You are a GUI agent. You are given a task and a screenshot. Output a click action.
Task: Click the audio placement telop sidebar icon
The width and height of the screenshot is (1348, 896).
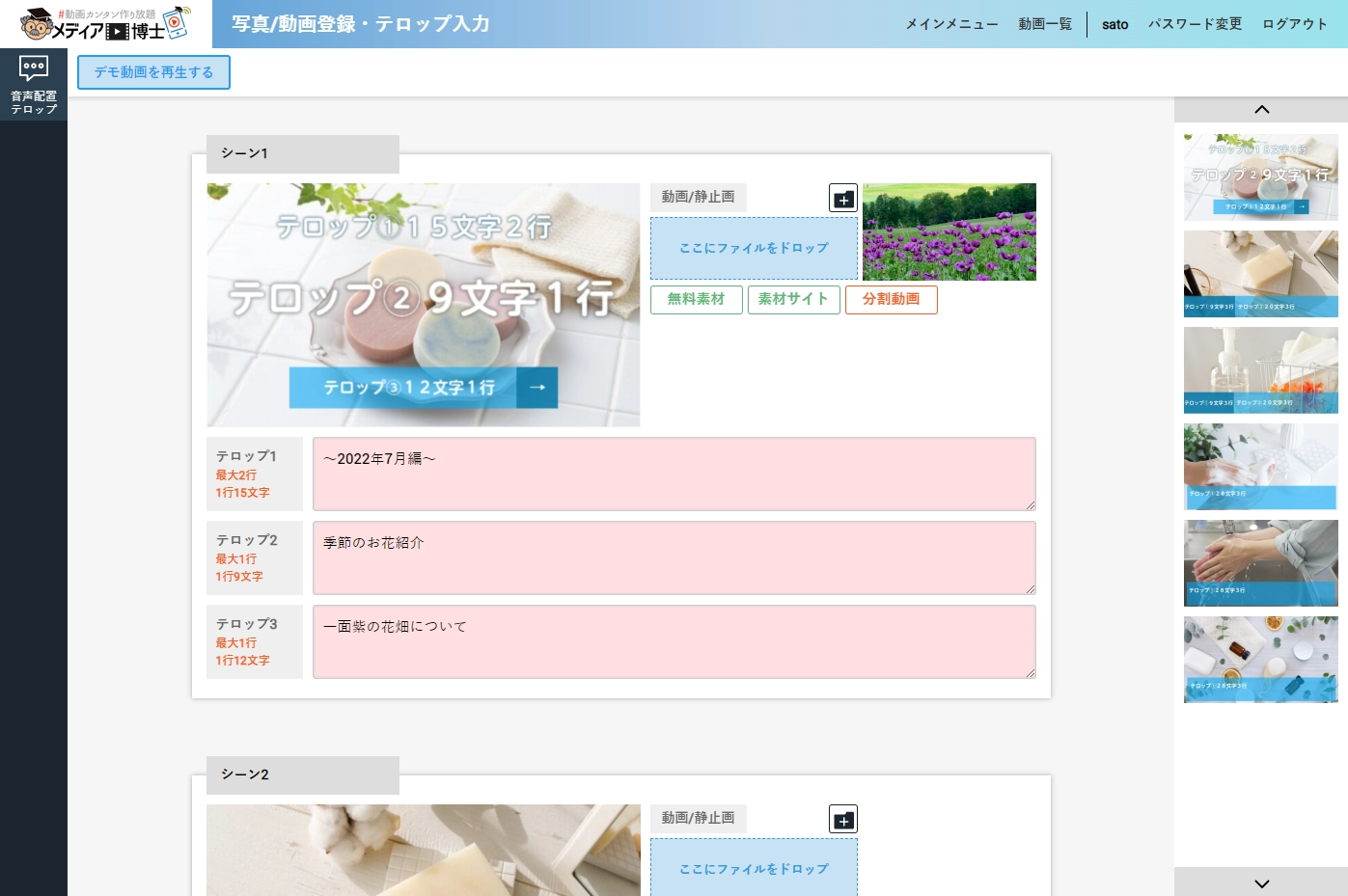34,84
